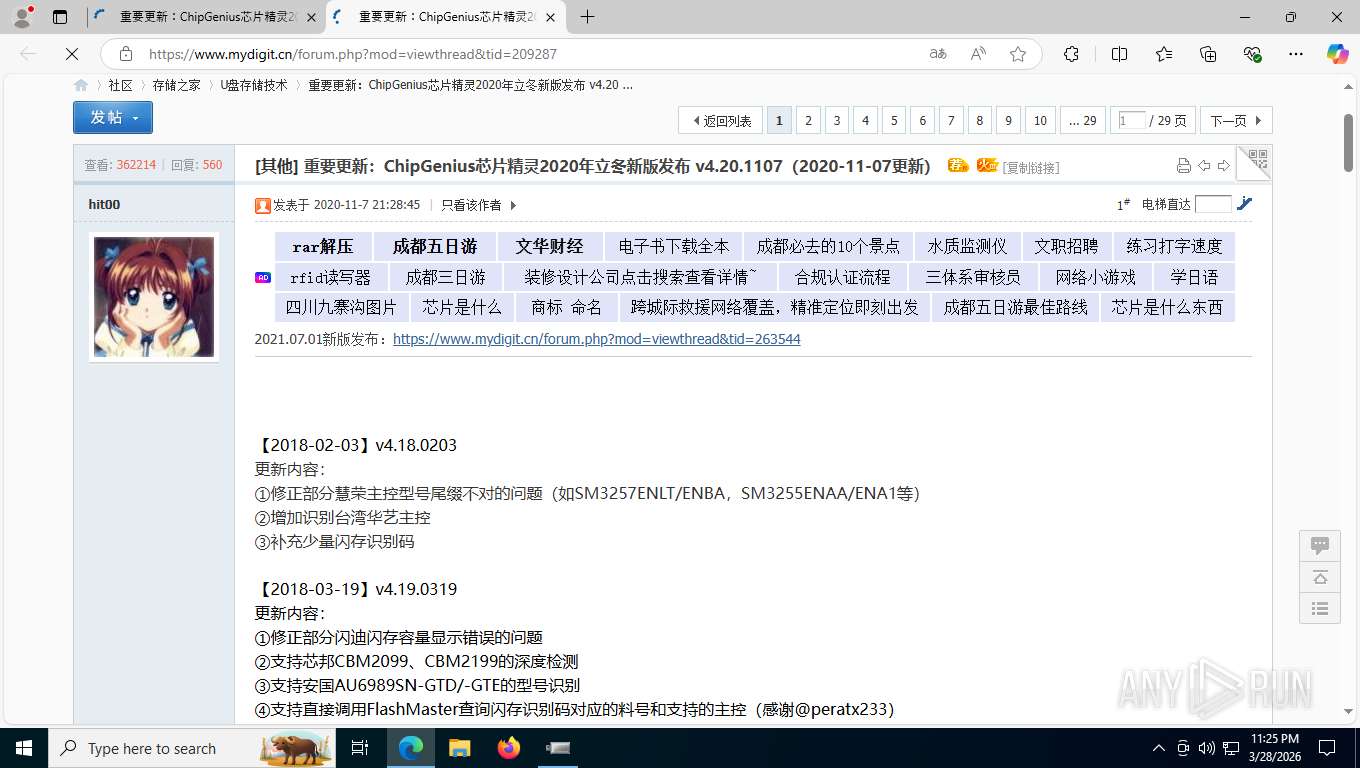This screenshot has height=768, width=1360.
Task: Open the Extensions puzzle icon
Action: (x=1072, y=54)
